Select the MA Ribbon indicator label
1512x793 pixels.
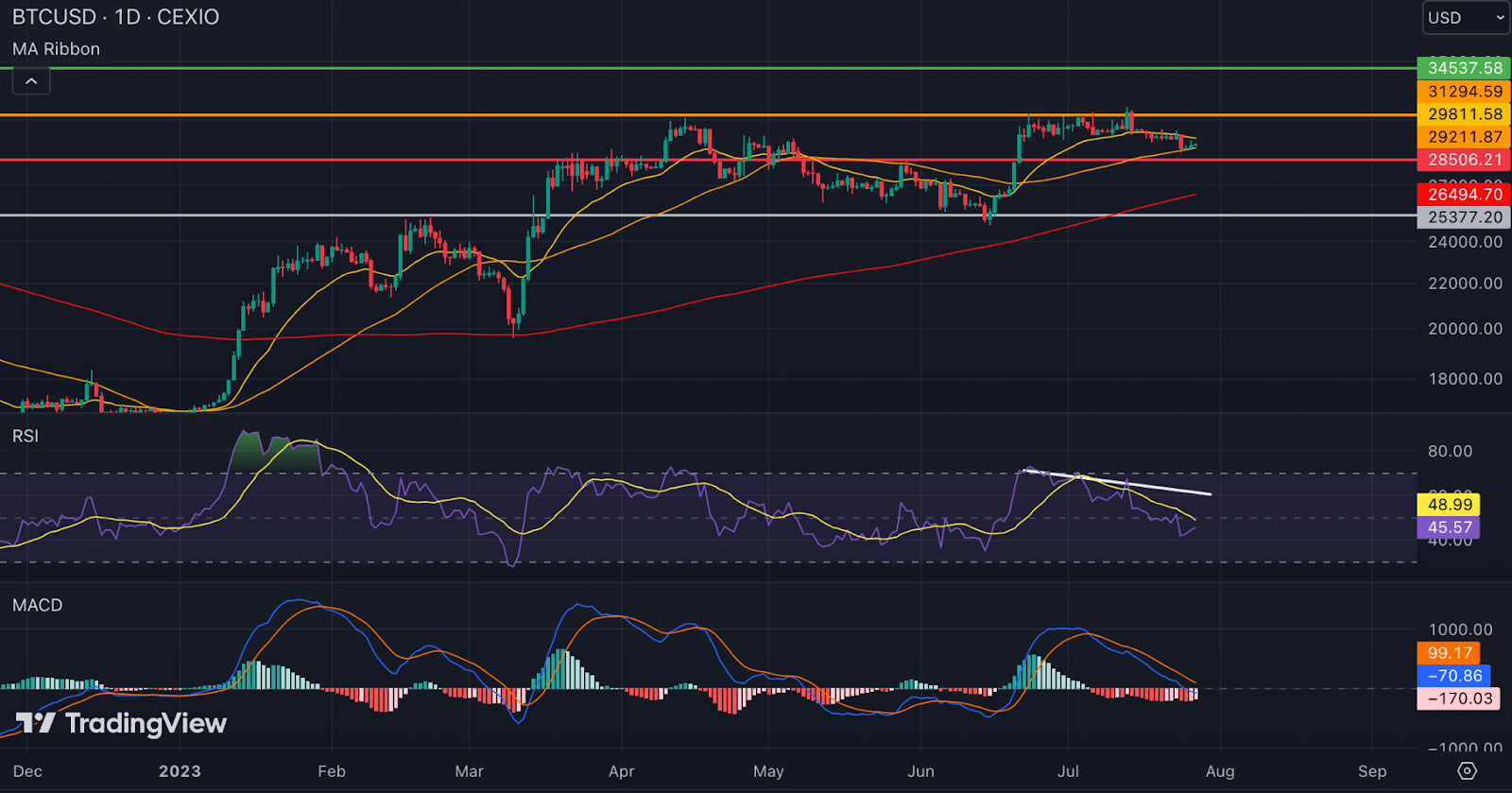[x=56, y=49]
